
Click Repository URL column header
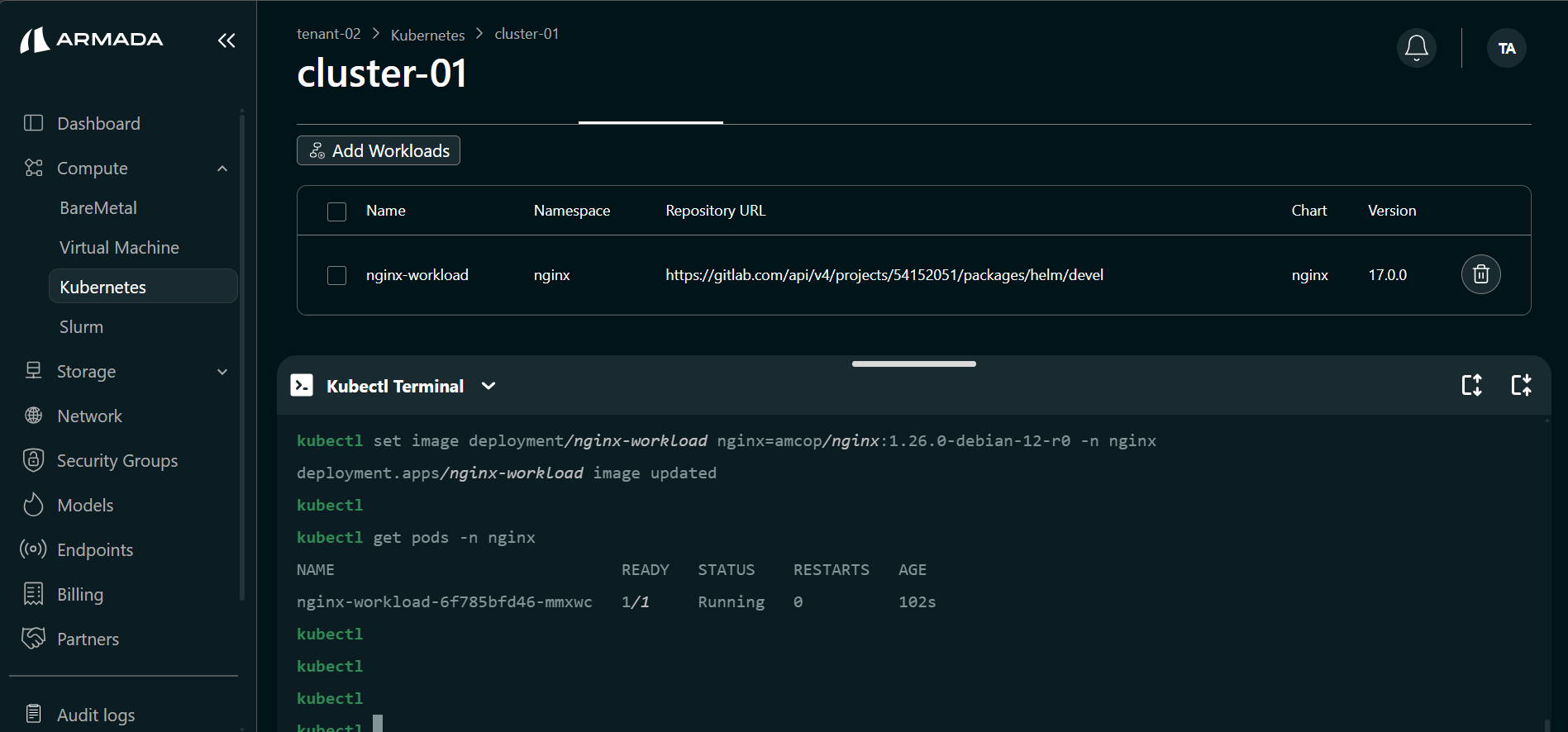click(716, 211)
